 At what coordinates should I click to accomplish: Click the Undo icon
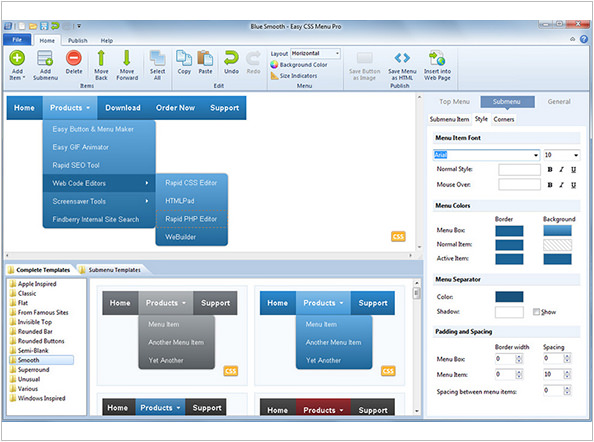coord(231,58)
